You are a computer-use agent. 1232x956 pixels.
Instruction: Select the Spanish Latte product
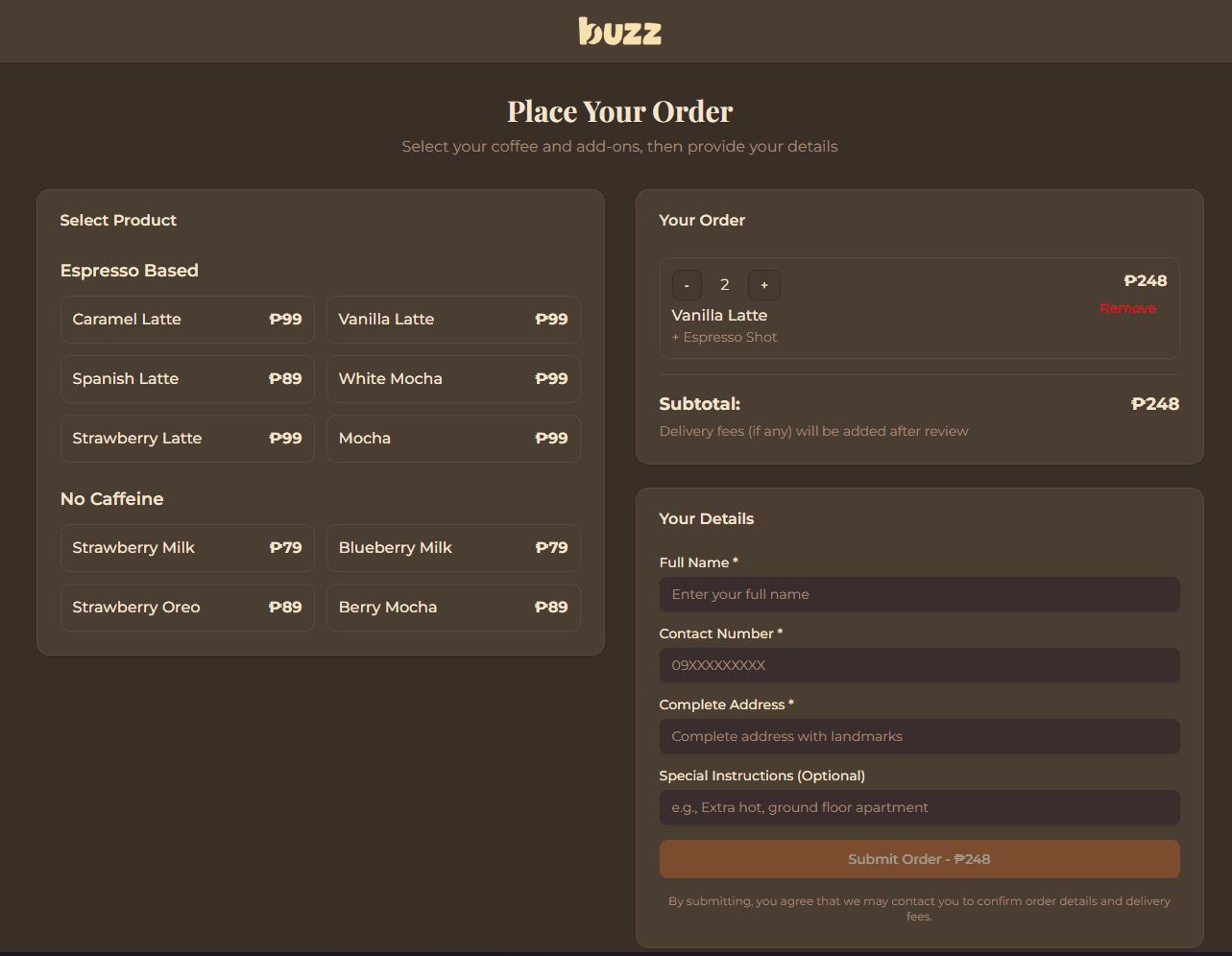click(186, 378)
